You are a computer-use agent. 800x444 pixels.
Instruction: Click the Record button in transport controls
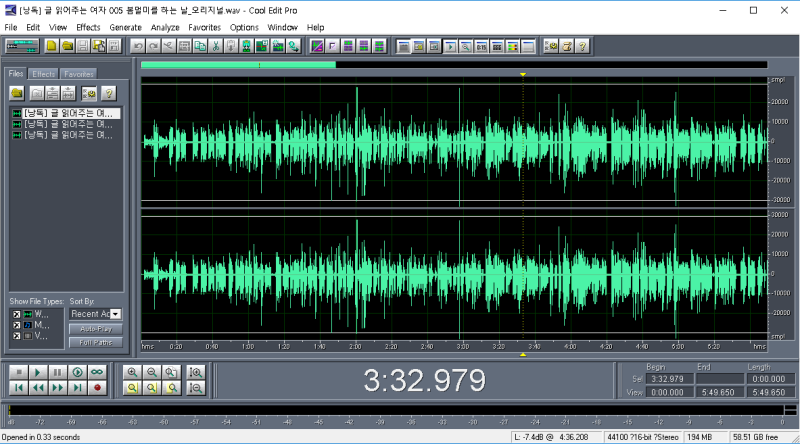point(98,386)
